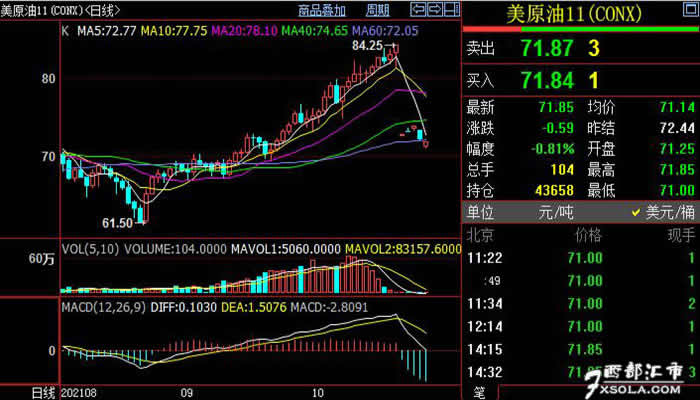This screenshot has width=700, height=400.
Task: Click the 84.25 high marker on chart
Action: pos(367,45)
